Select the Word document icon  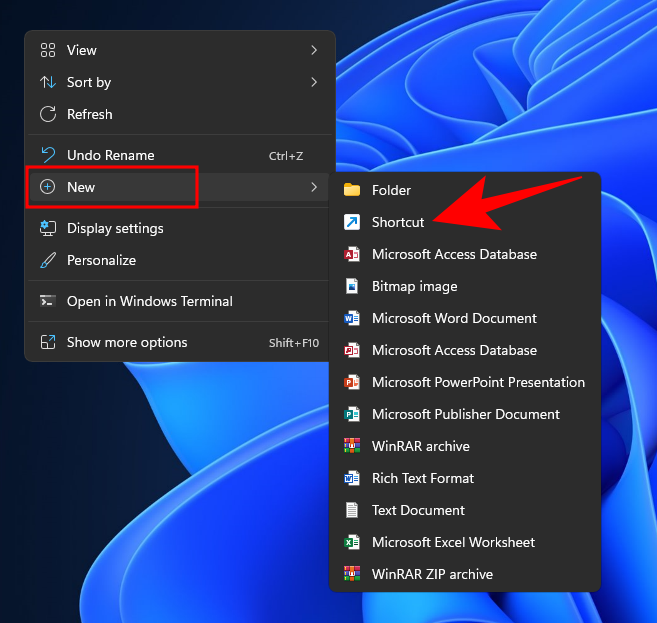[x=351, y=318]
